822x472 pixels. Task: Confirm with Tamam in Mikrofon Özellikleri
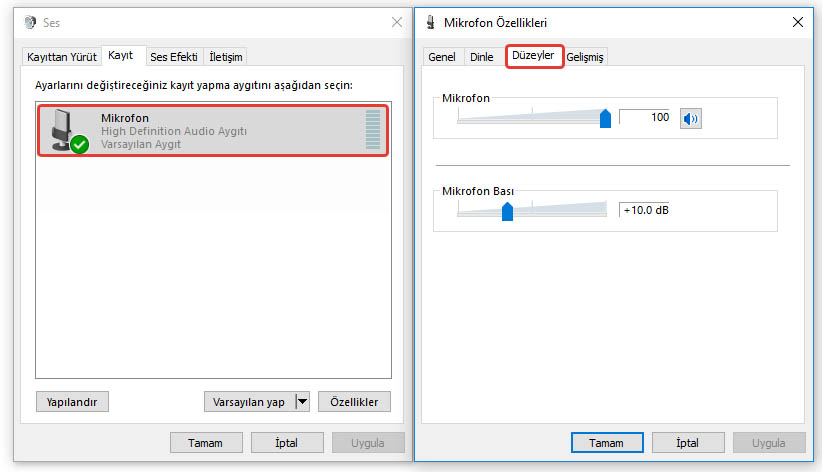tap(606, 443)
